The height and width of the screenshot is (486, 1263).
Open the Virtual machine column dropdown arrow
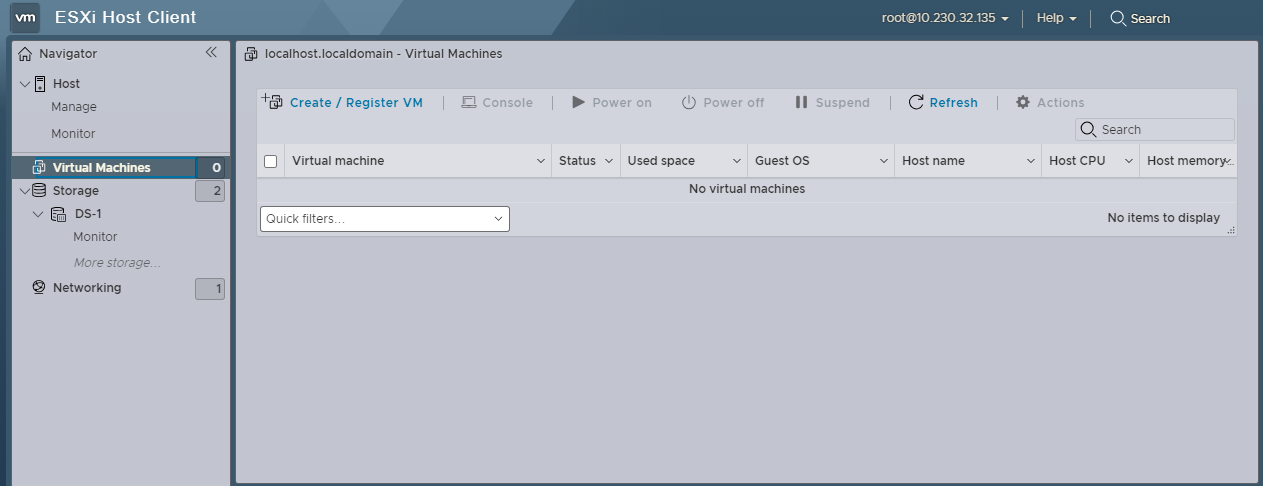point(541,161)
